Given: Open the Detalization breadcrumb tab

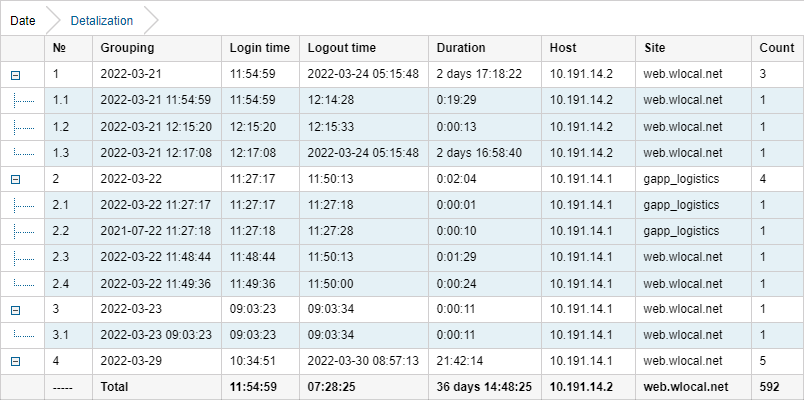Looking at the screenshot, I should [x=102, y=20].
